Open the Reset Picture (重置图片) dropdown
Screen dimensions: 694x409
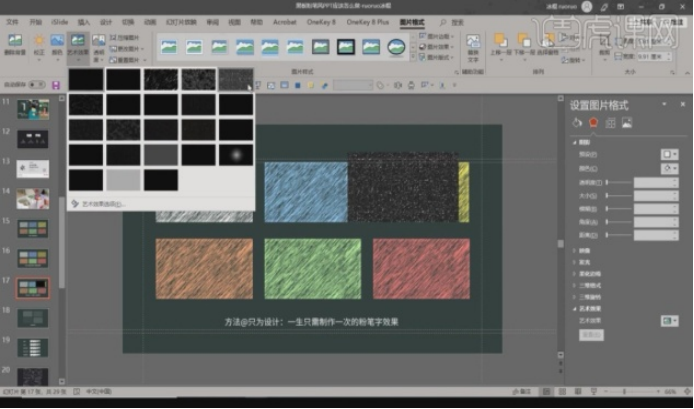[127, 60]
